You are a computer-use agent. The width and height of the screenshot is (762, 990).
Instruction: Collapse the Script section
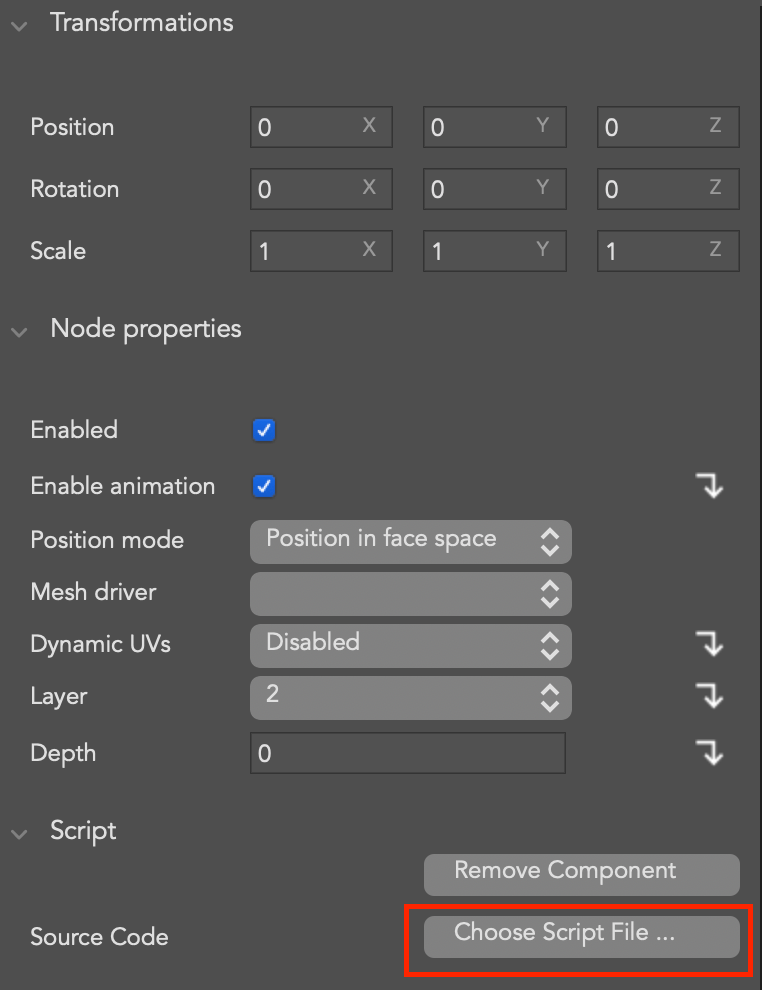[x=19, y=834]
